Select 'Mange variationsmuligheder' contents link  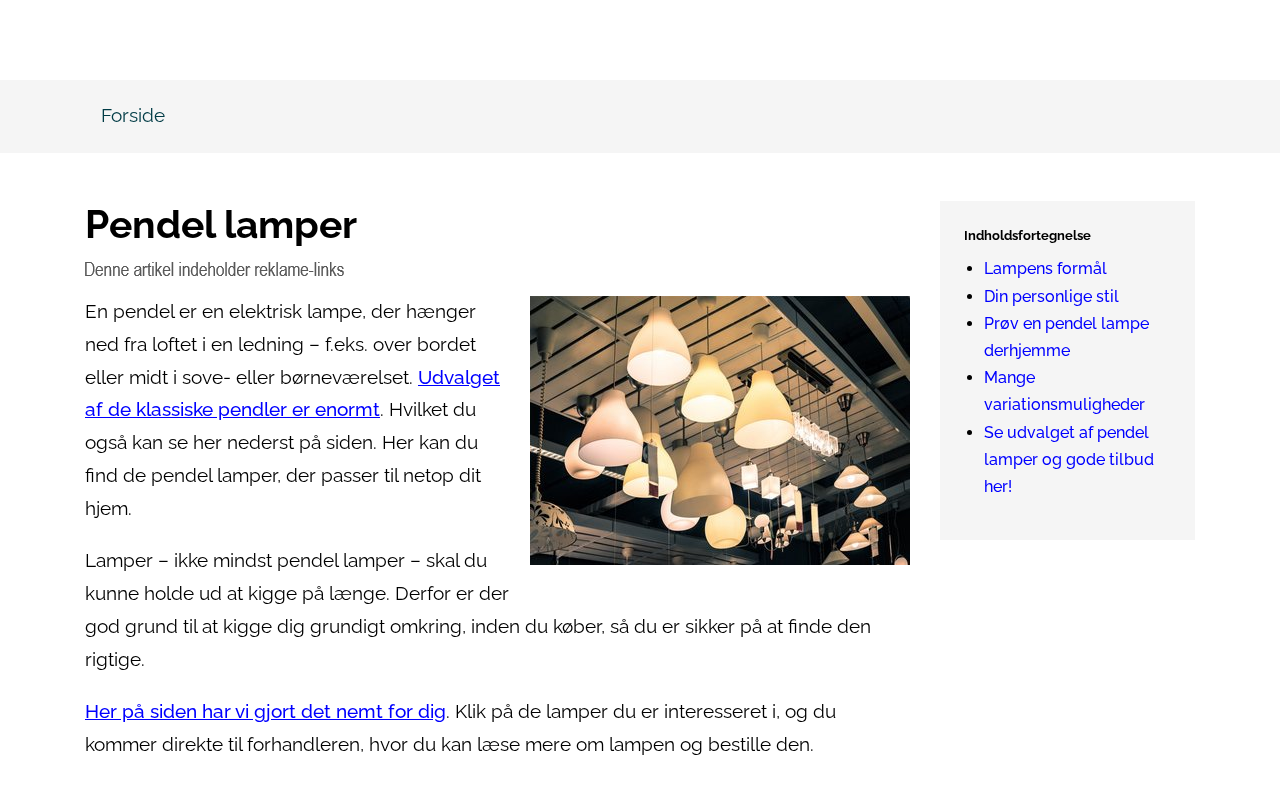click(1064, 391)
